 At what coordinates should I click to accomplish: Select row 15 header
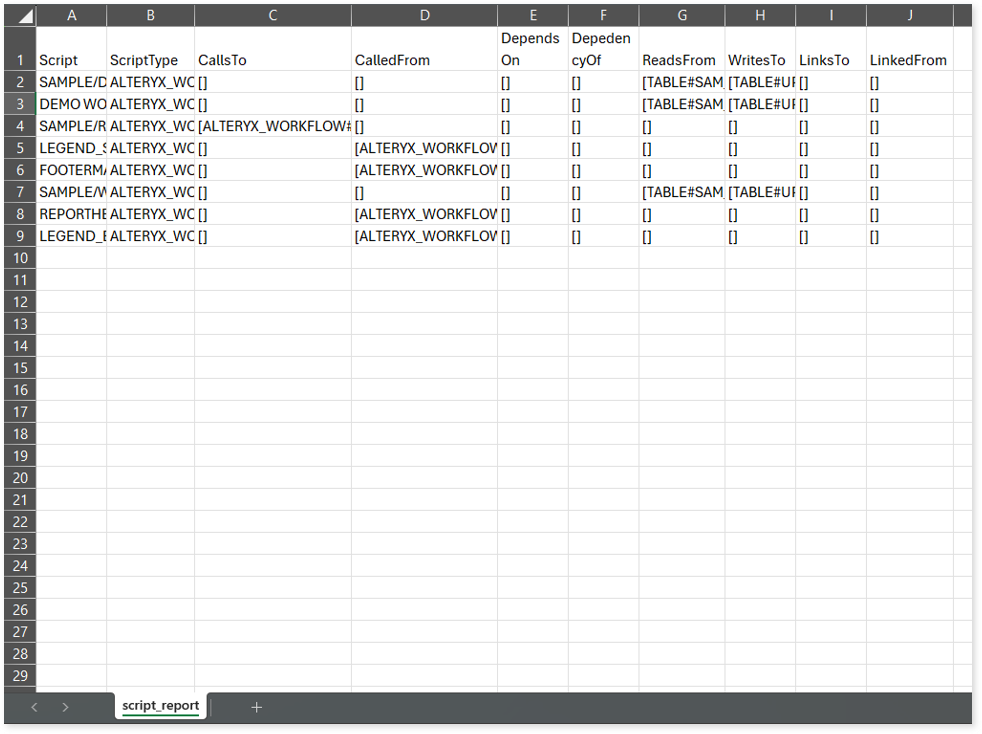pyautogui.click(x=20, y=368)
